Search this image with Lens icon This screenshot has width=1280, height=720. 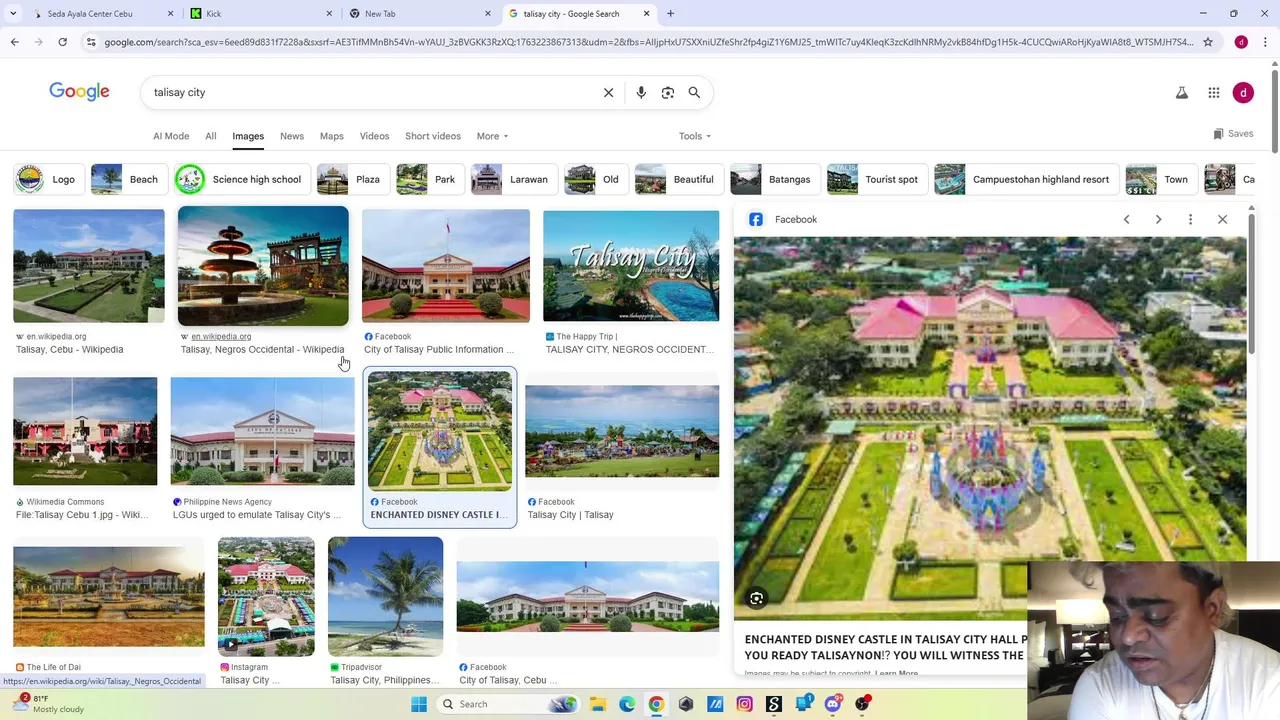(757, 598)
